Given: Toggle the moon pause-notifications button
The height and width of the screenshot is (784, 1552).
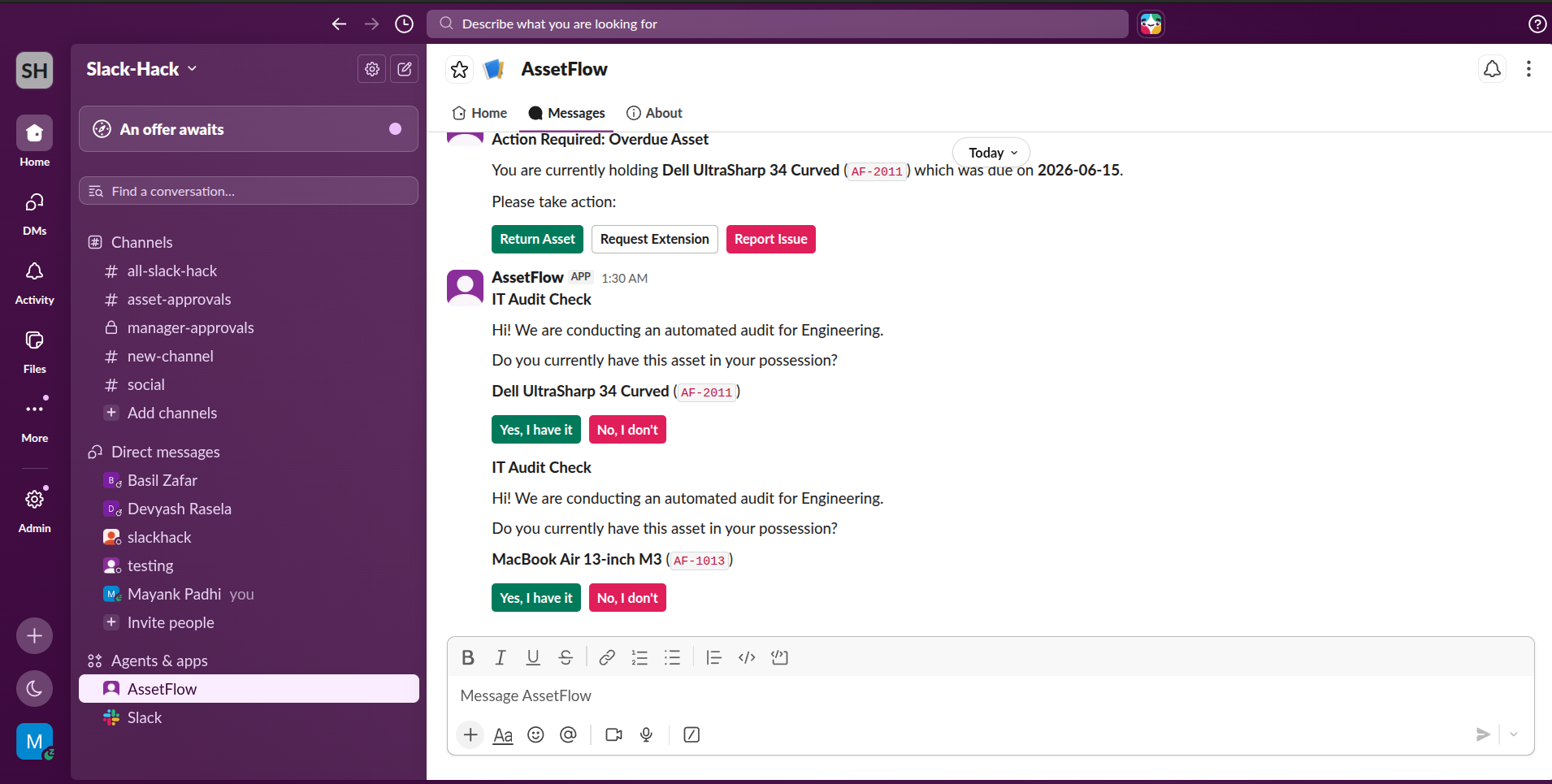Looking at the screenshot, I should pos(35,689).
